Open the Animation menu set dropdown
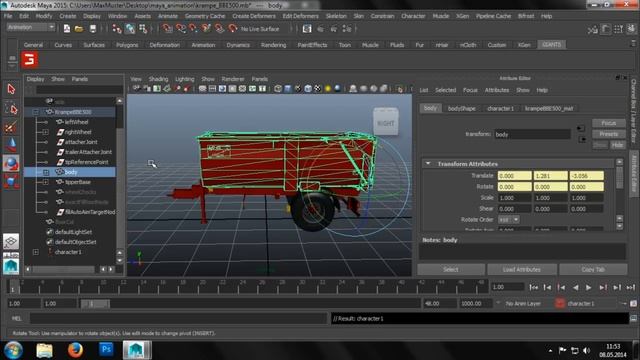 click(x=31, y=27)
